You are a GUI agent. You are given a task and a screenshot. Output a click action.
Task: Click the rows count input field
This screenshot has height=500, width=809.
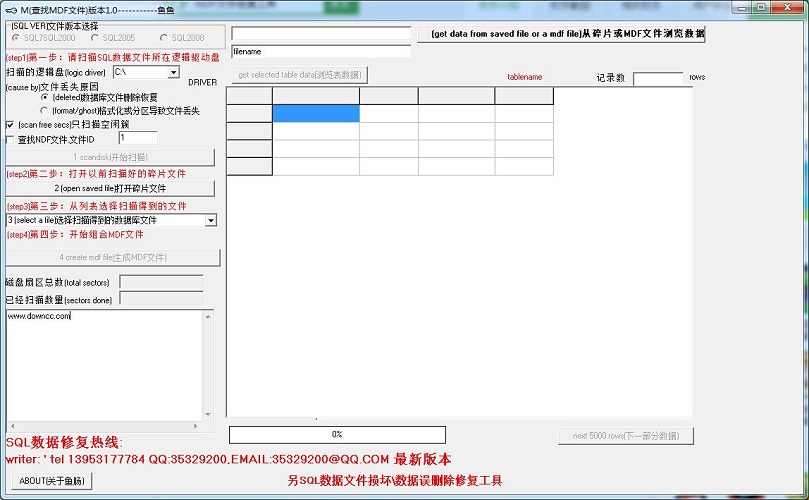click(x=658, y=79)
